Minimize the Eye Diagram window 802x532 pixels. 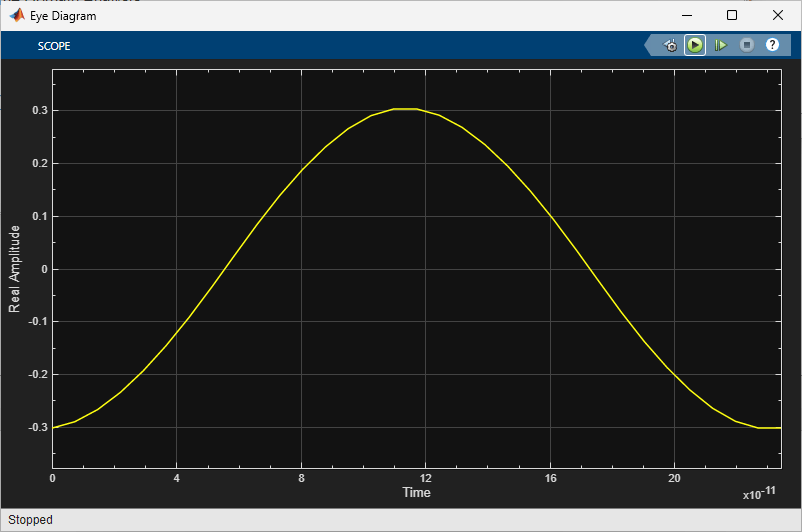click(687, 15)
